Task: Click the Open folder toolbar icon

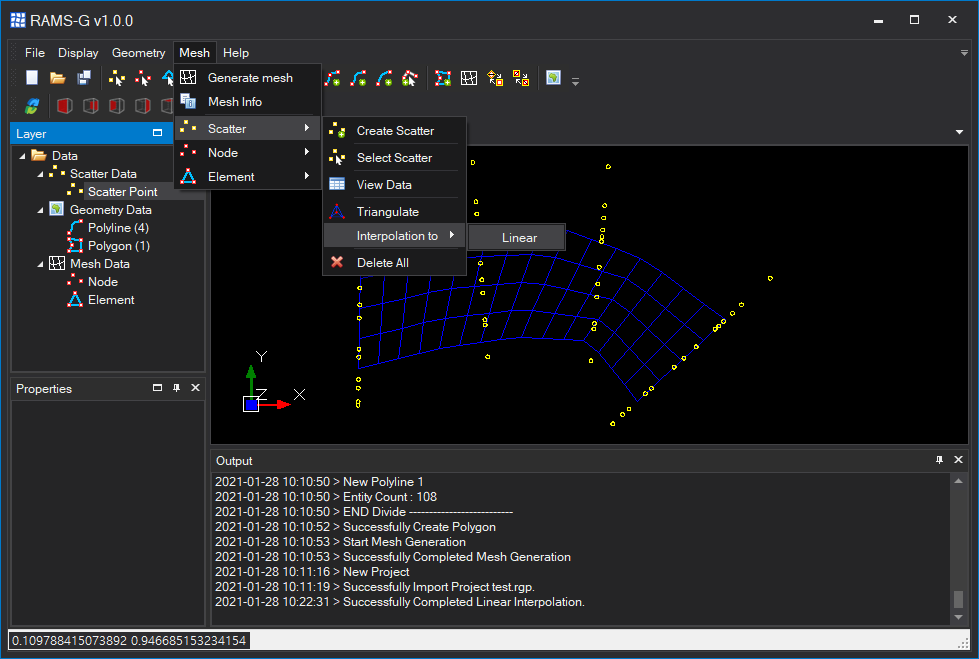Action: pyautogui.click(x=58, y=78)
